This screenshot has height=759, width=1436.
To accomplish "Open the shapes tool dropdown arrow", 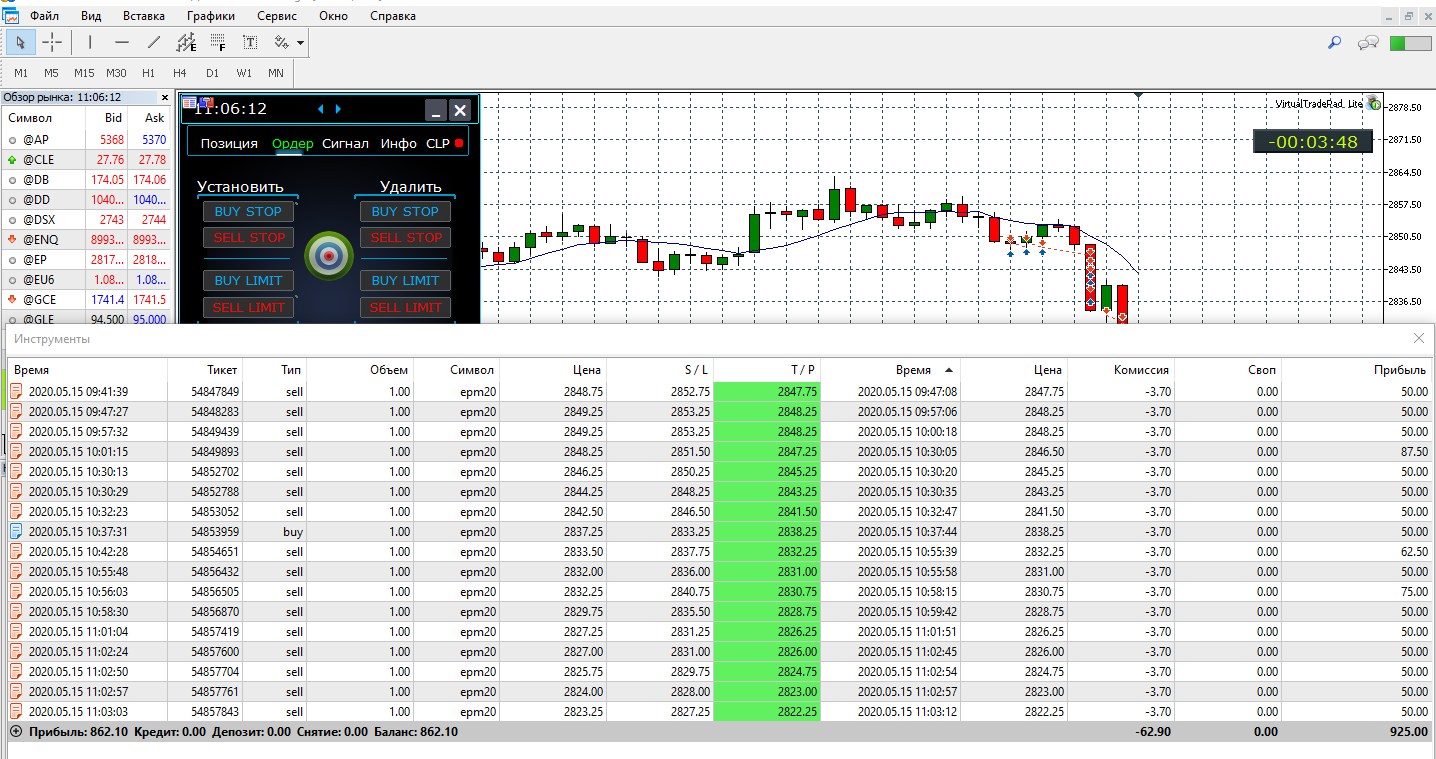I will (x=300, y=43).
